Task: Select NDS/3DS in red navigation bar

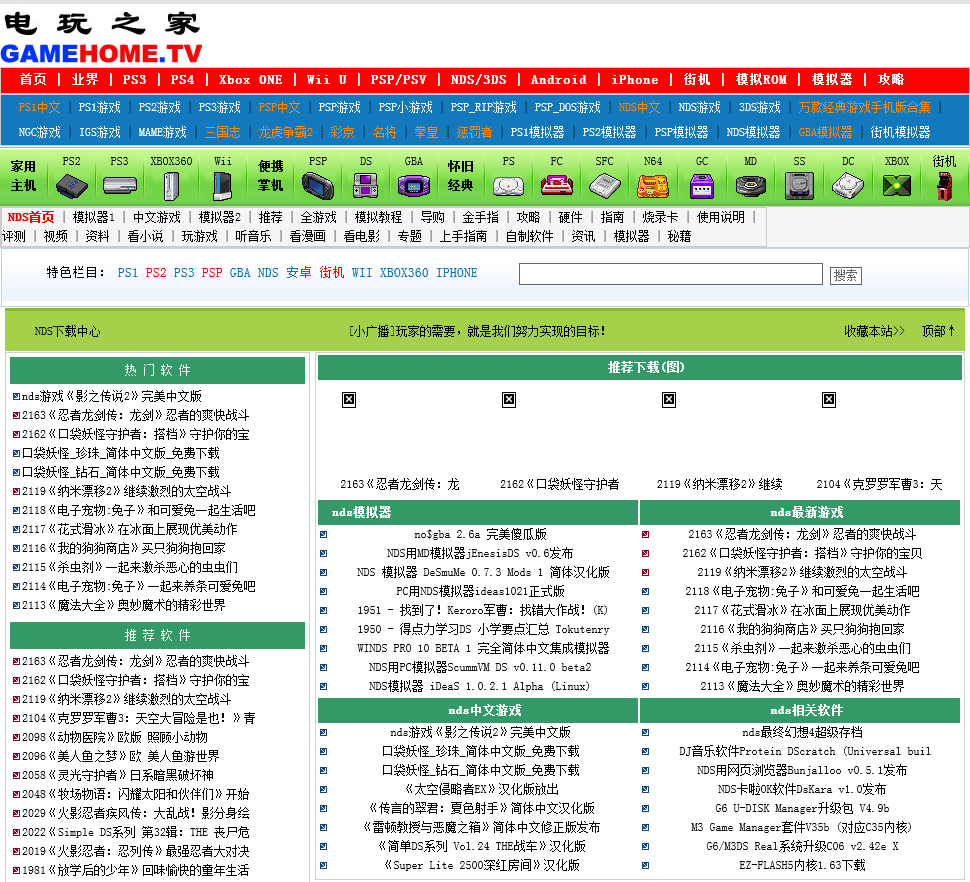Action: (x=478, y=80)
